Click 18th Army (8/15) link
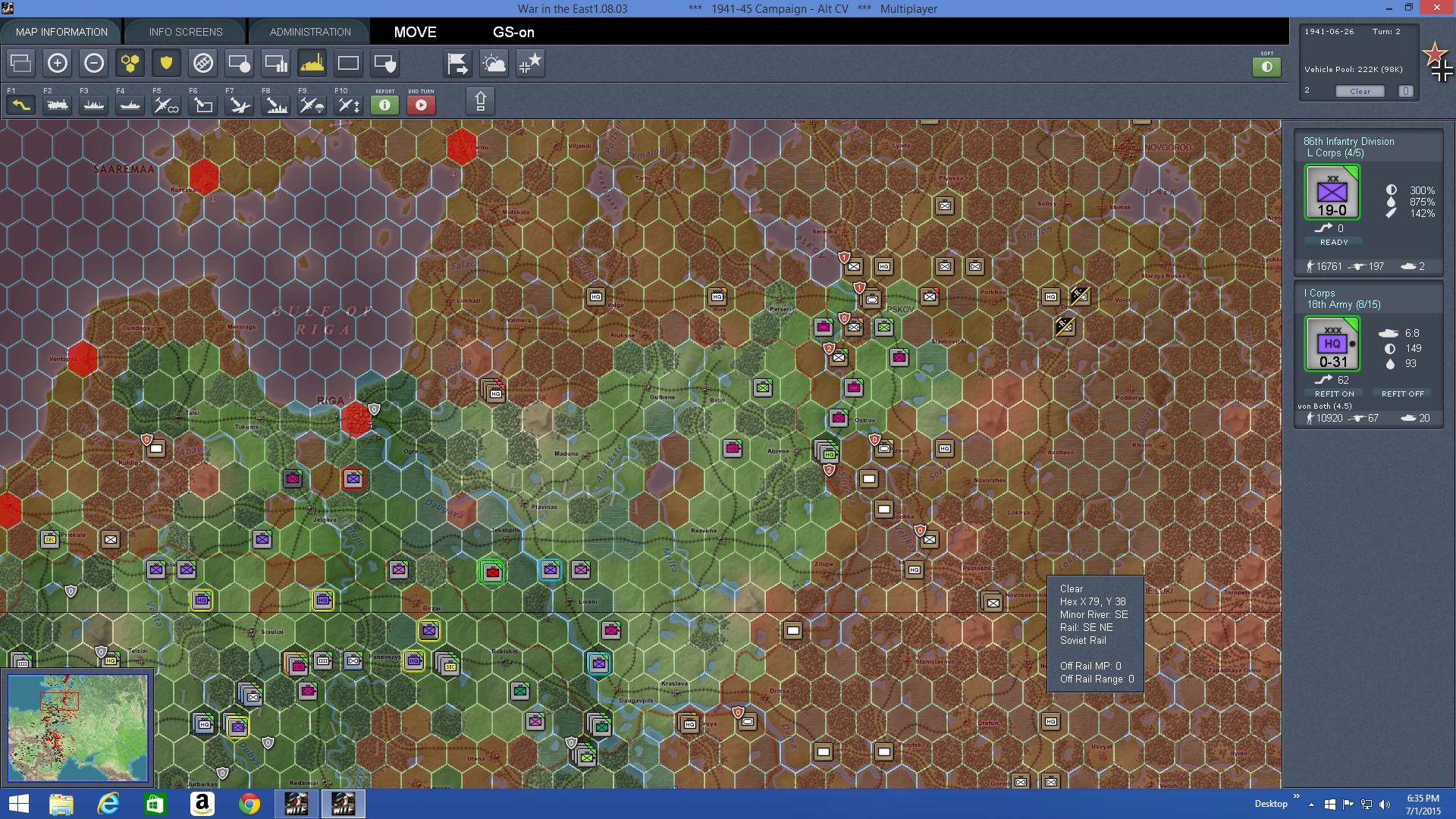 (1344, 305)
